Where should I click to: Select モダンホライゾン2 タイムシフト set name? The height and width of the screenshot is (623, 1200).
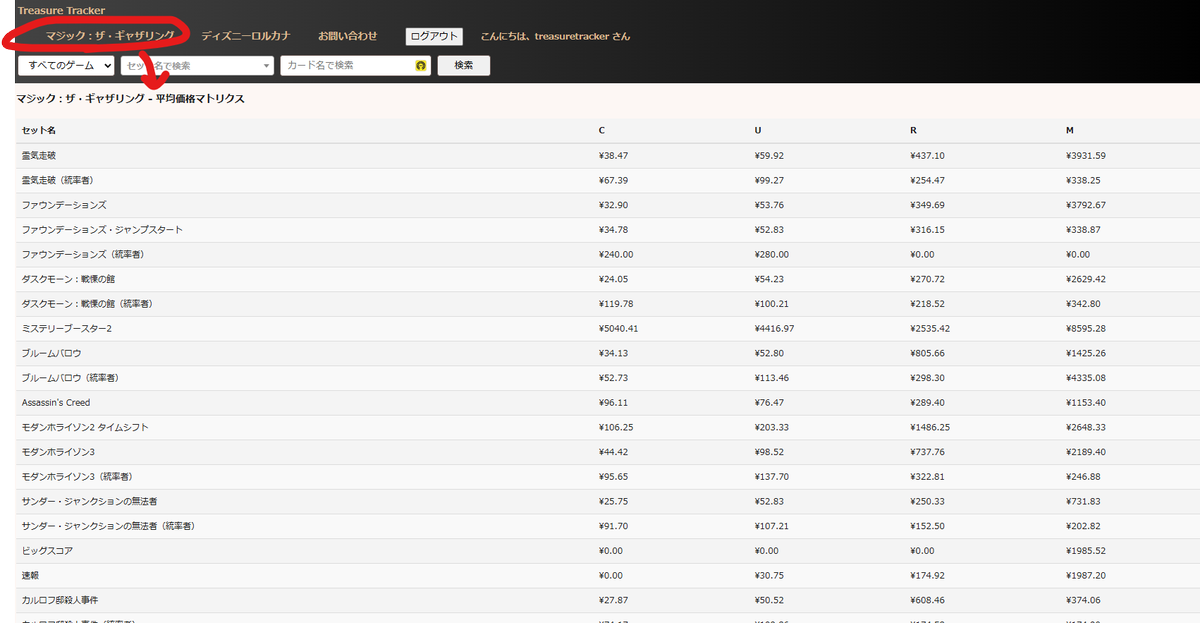(85, 427)
